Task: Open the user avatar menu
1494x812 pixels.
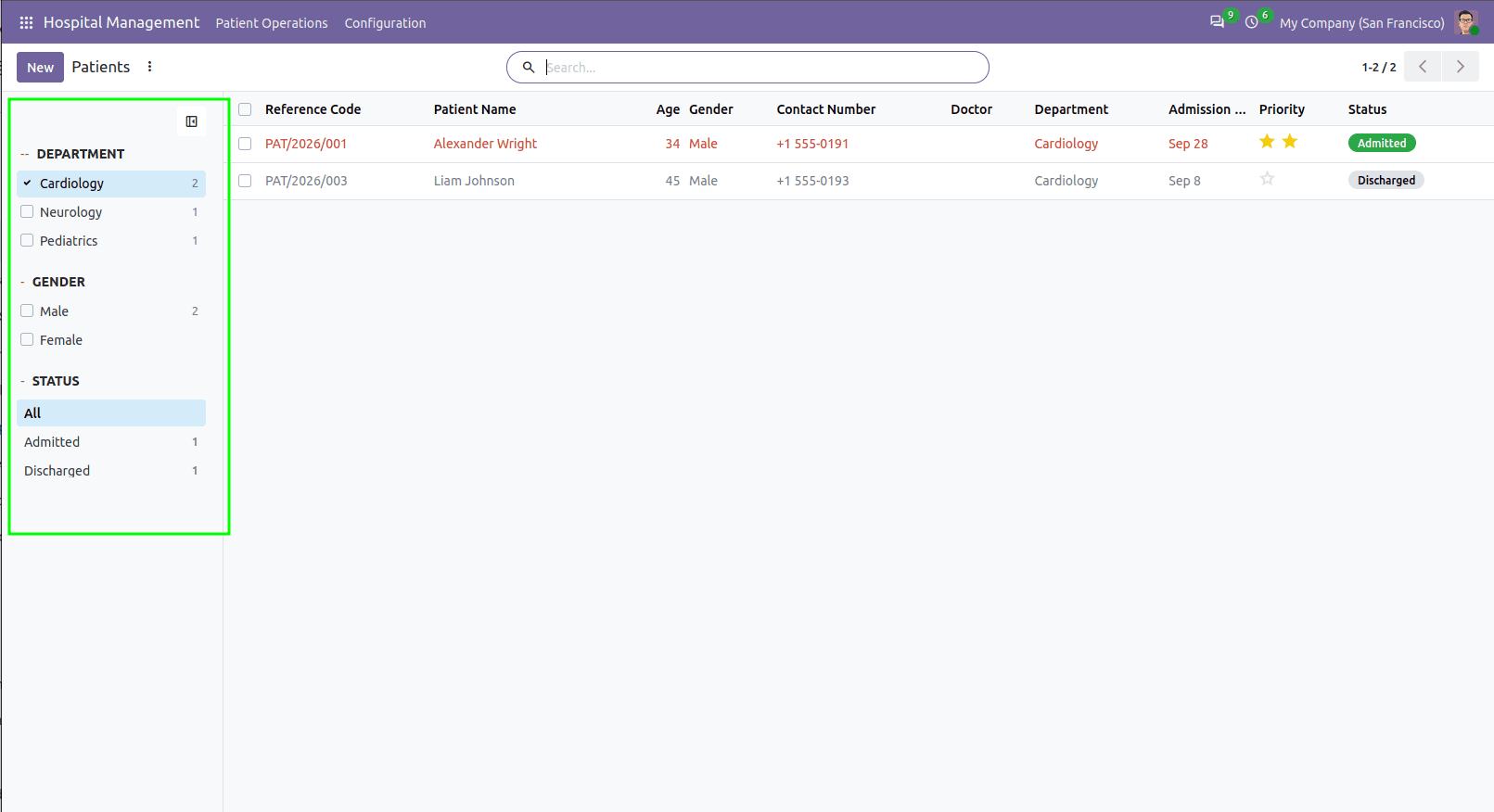Action: [1466, 22]
